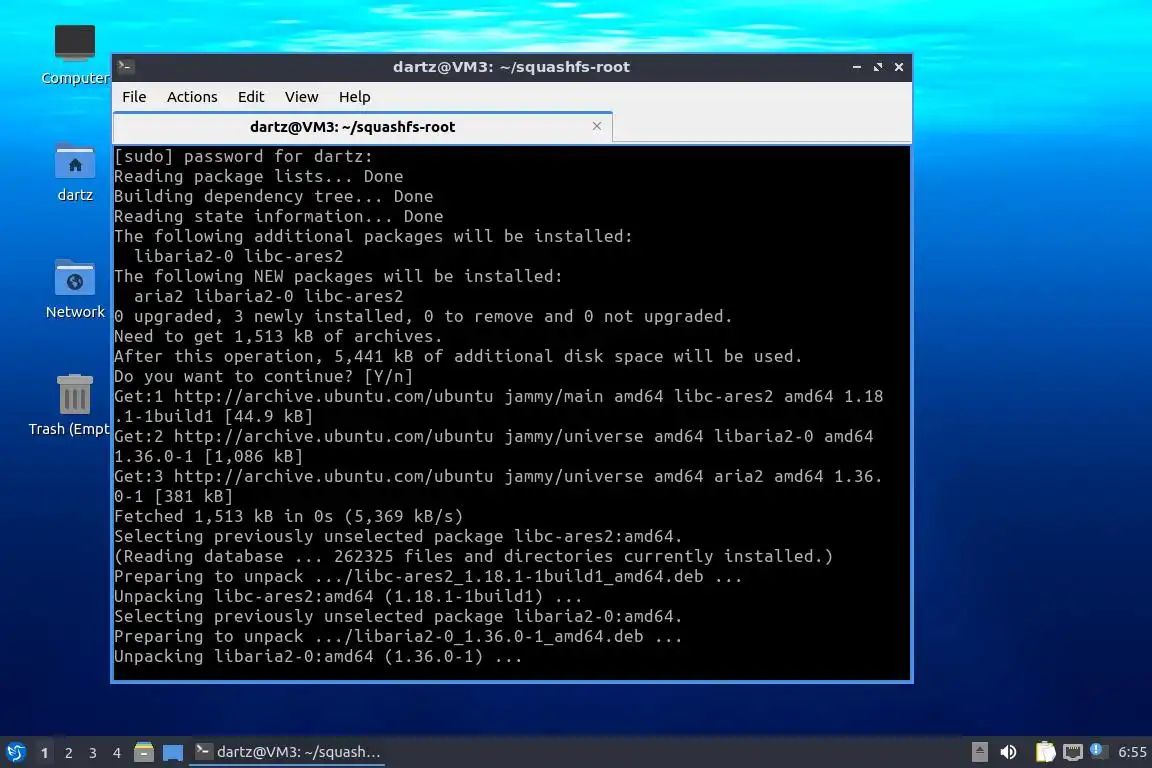Open the Network desktop icon
The width and height of the screenshot is (1152, 768).
75,290
